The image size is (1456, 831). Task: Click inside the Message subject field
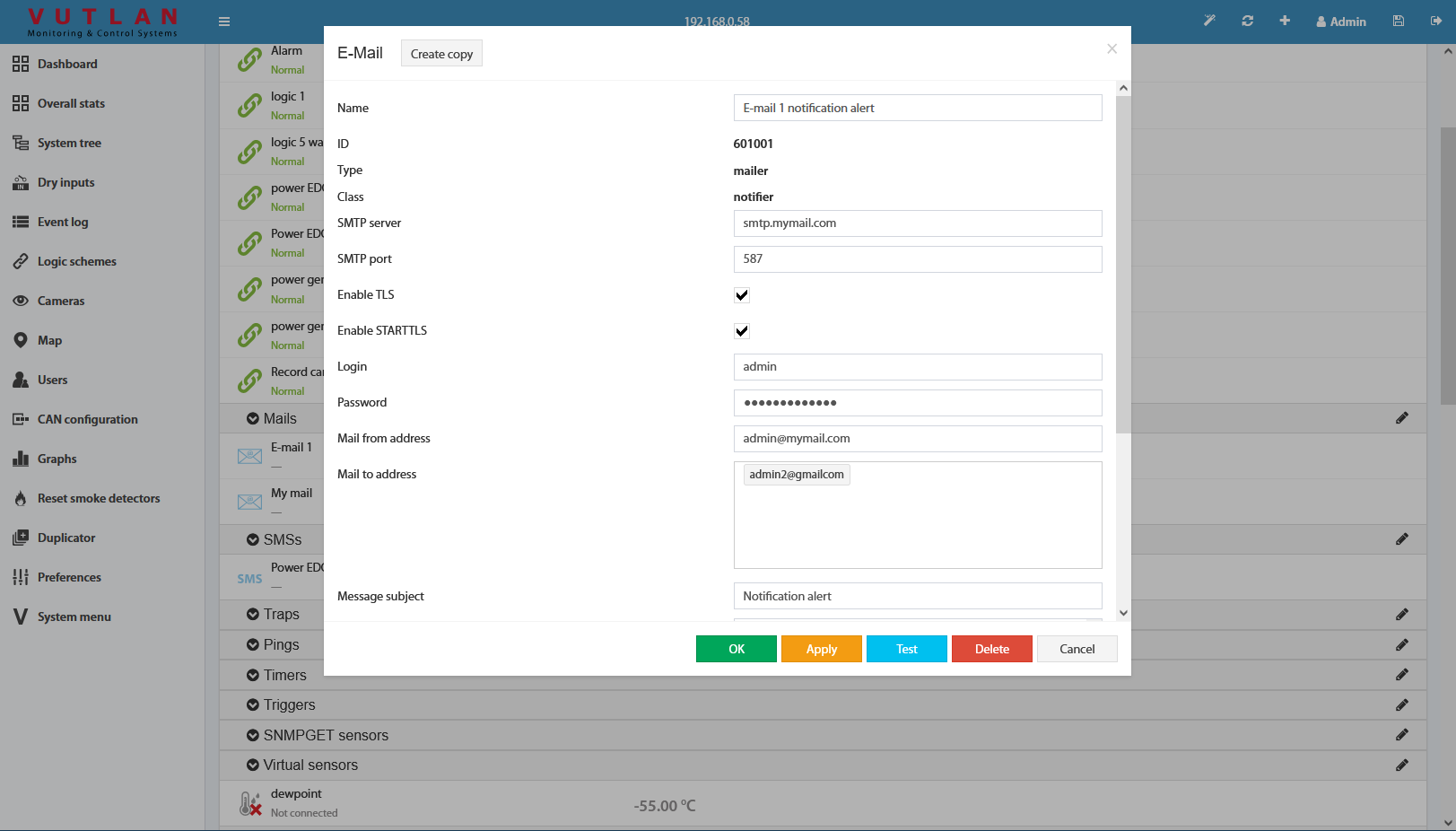click(917, 595)
